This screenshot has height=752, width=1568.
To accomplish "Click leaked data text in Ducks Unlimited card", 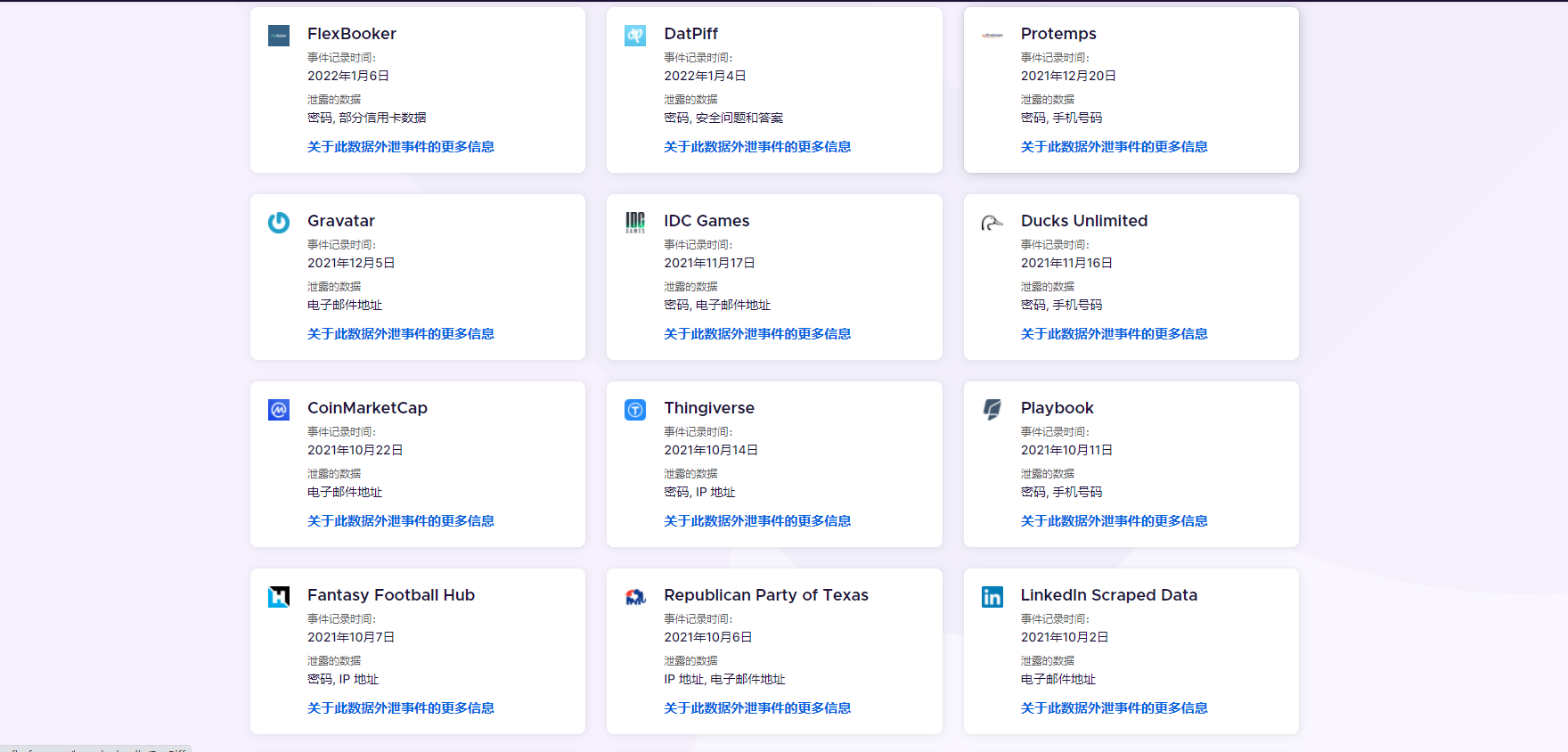I will click(x=1061, y=305).
